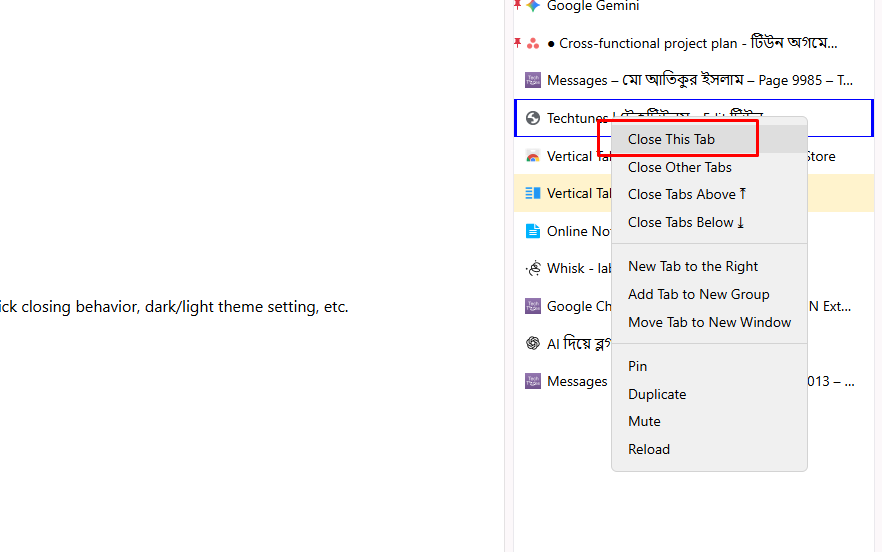Click the Chrome Web Store rainbow favicon
Viewport: 882px width, 552px height.
[x=533, y=156]
